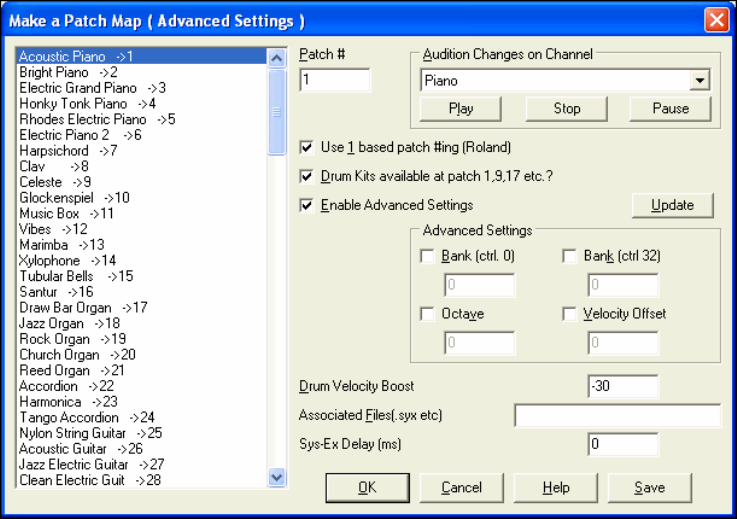Select Electric Piano 2 ->6 entry
The height and width of the screenshot is (519, 737).
click(141, 135)
